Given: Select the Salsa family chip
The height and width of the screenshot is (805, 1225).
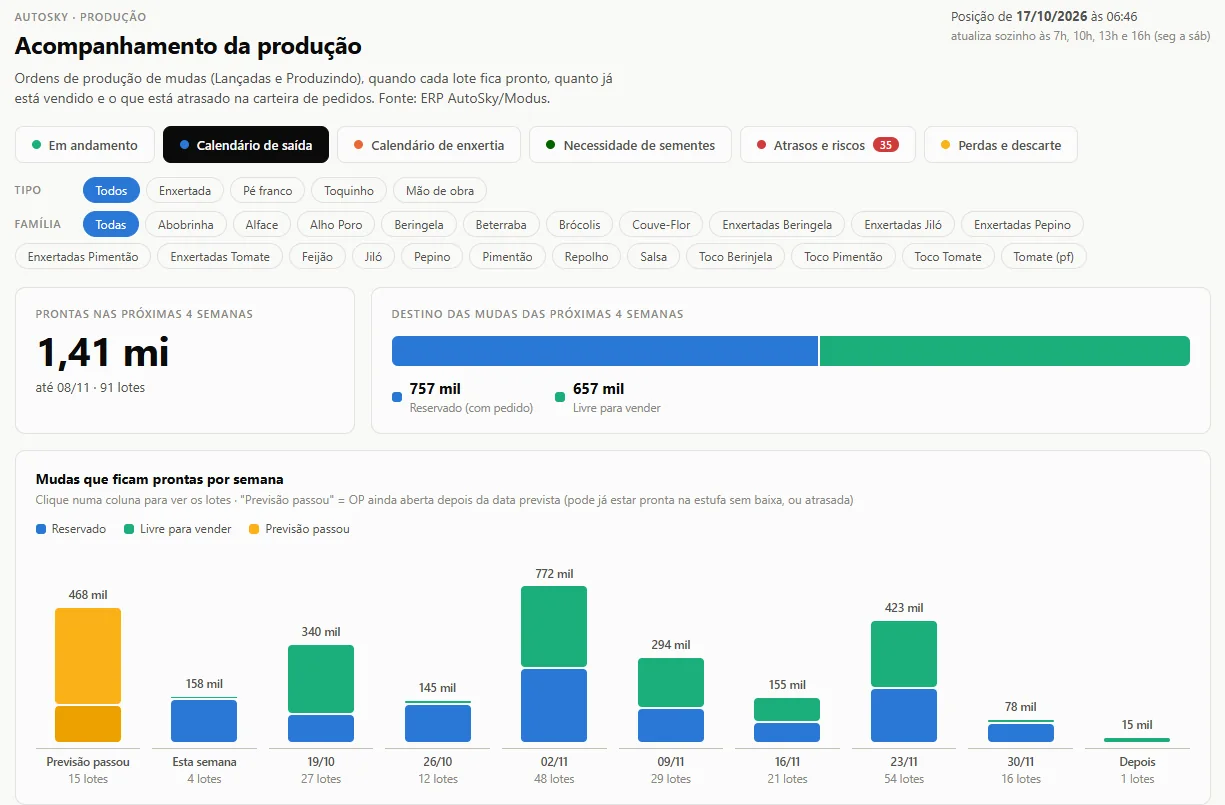Looking at the screenshot, I should 653,256.
